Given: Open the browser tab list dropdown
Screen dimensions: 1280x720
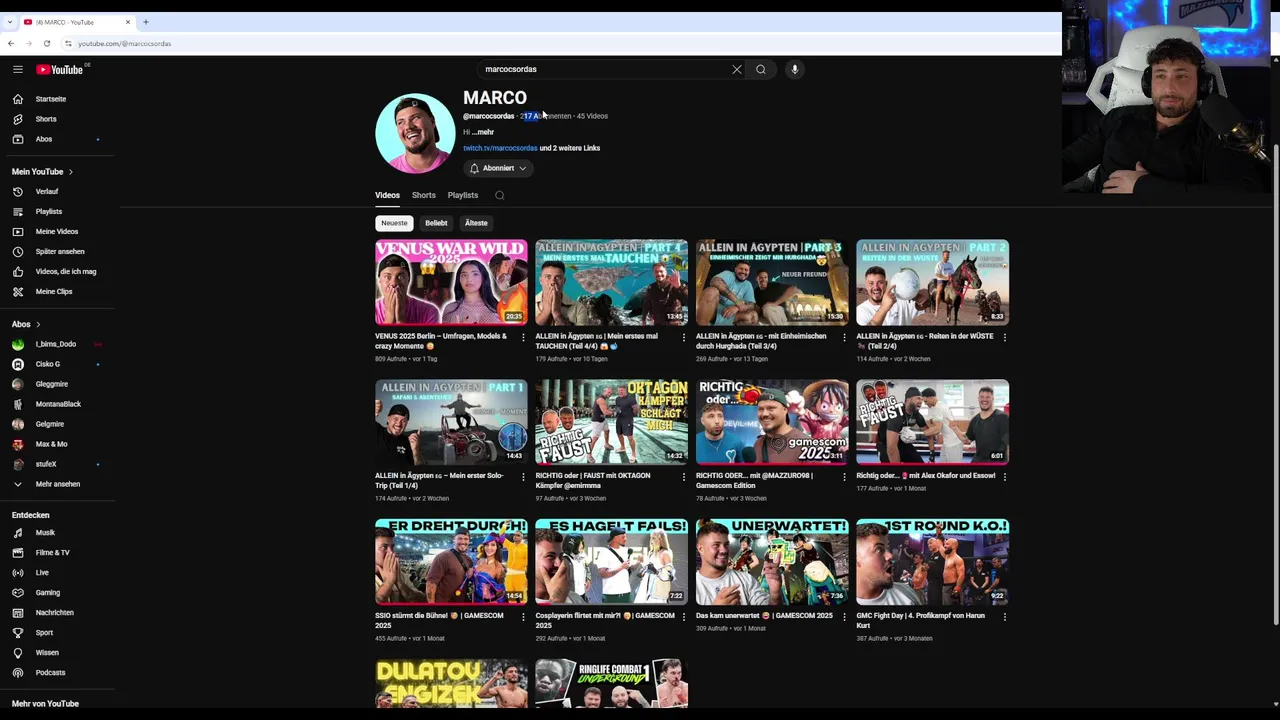Looking at the screenshot, I should 10,22.
